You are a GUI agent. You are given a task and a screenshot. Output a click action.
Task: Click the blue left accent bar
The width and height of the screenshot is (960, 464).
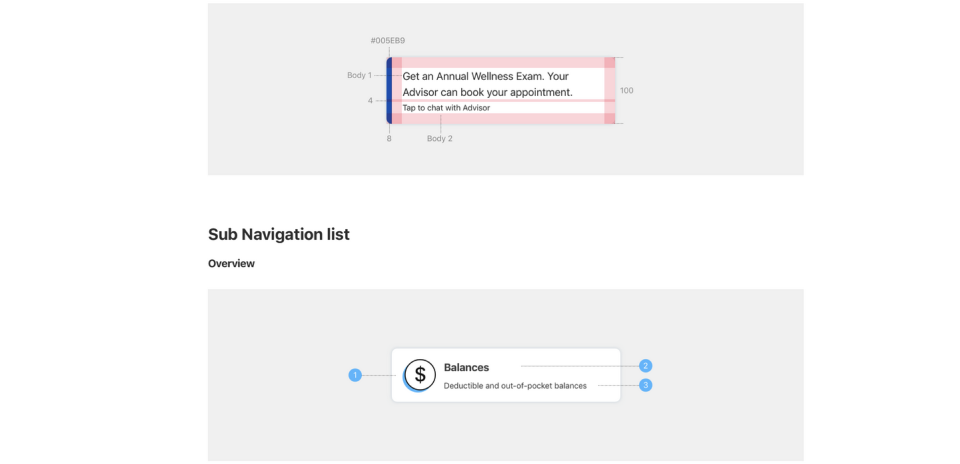pos(389,91)
